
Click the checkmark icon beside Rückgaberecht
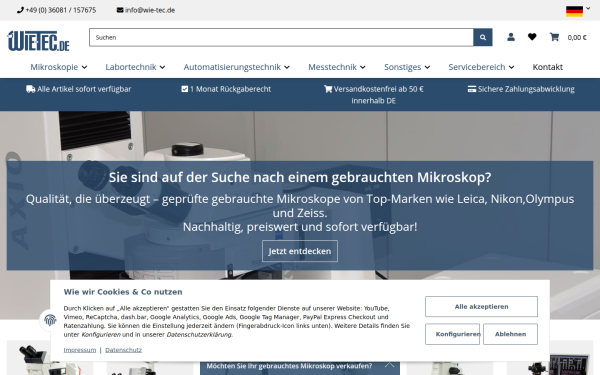[x=184, y=89]
